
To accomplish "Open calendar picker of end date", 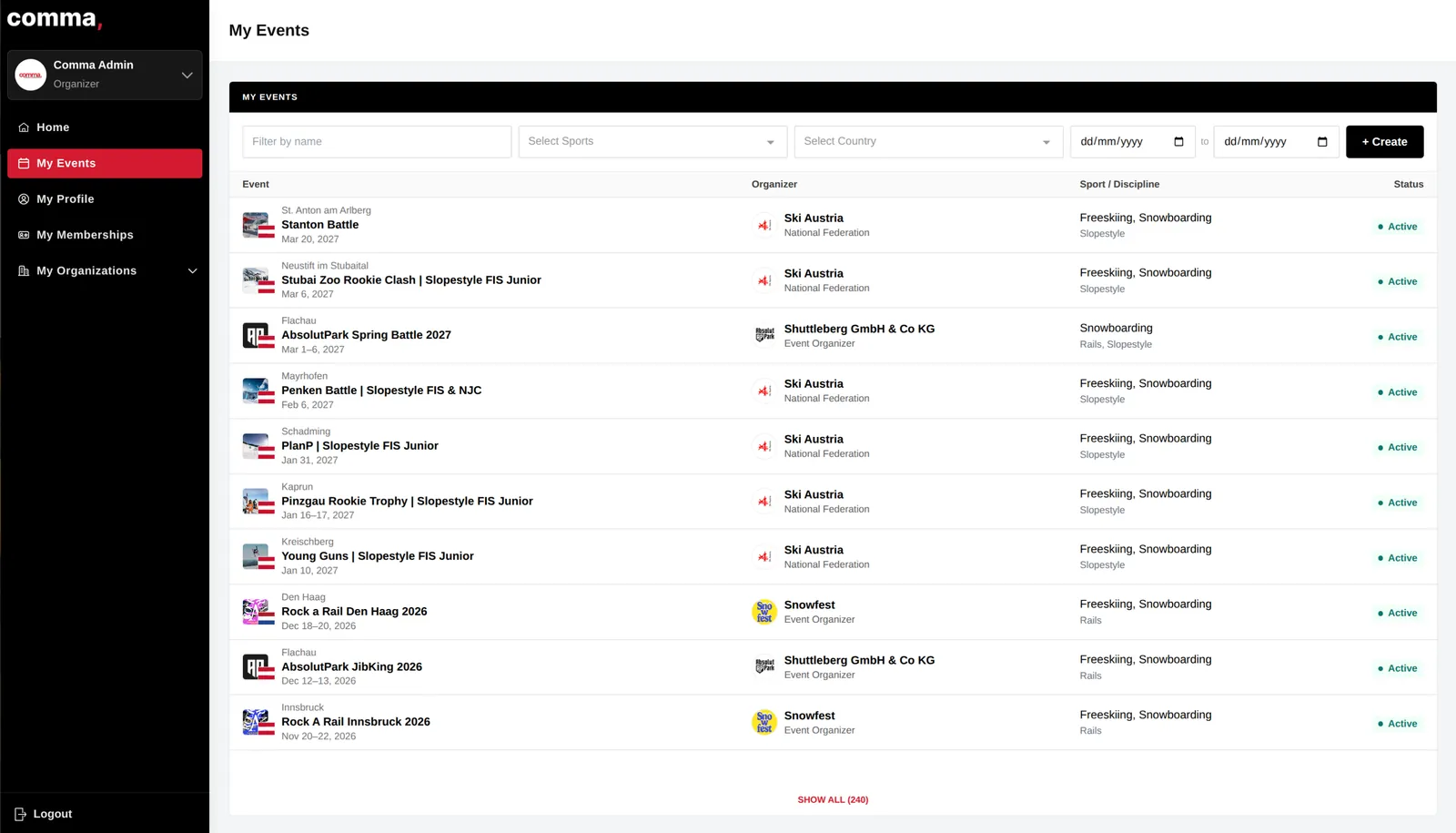I will pos(1322,141).
